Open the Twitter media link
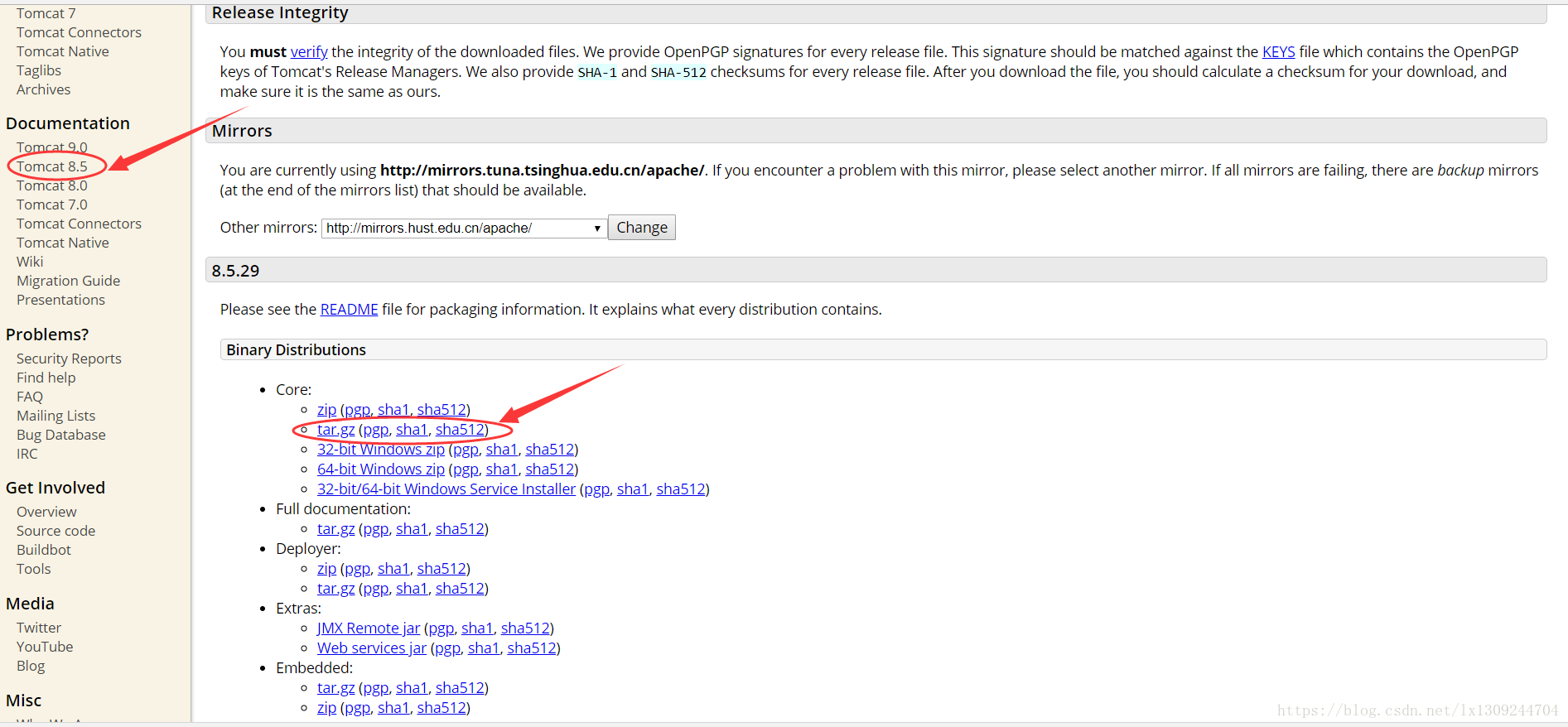 [38, 628]
